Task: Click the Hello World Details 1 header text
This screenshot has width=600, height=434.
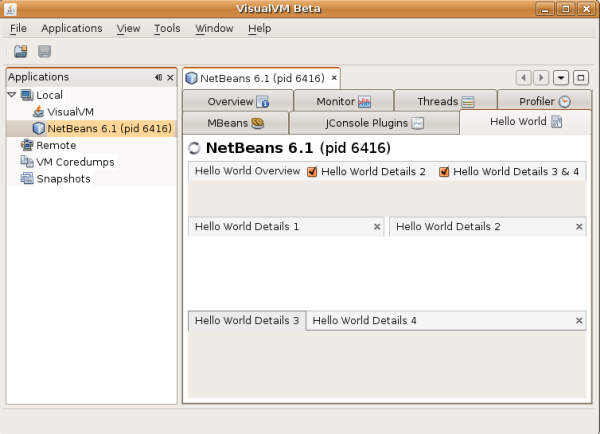Action: click(247, 227)
